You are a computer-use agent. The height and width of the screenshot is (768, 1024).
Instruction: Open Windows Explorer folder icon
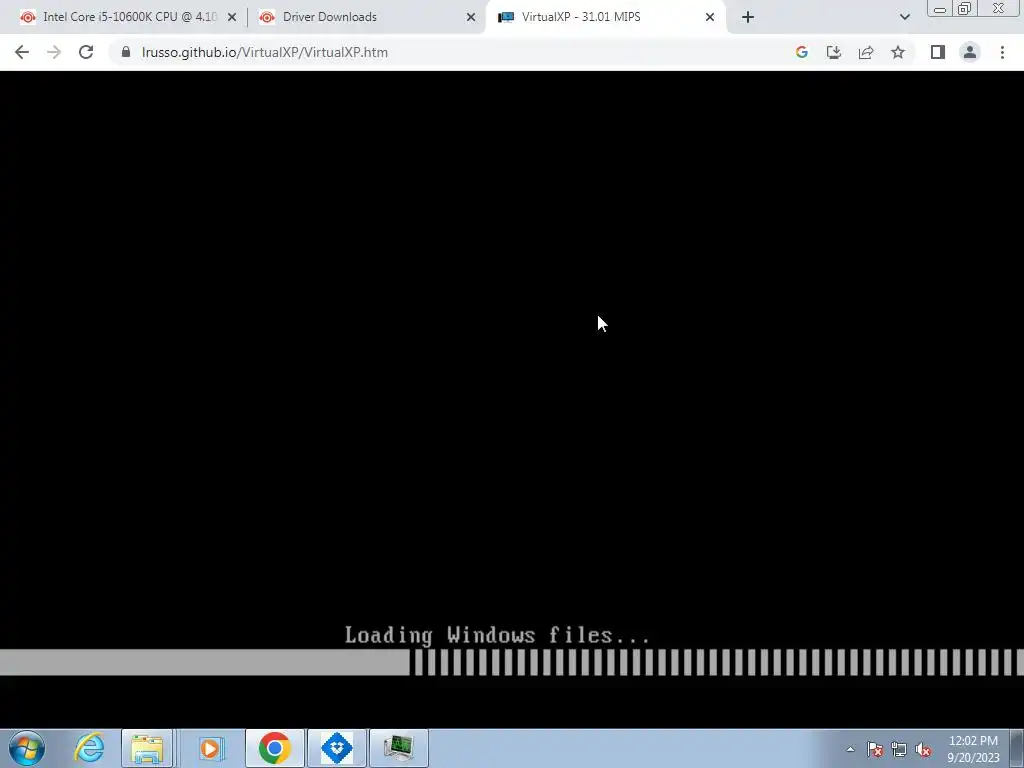click(x=147, y=748)
